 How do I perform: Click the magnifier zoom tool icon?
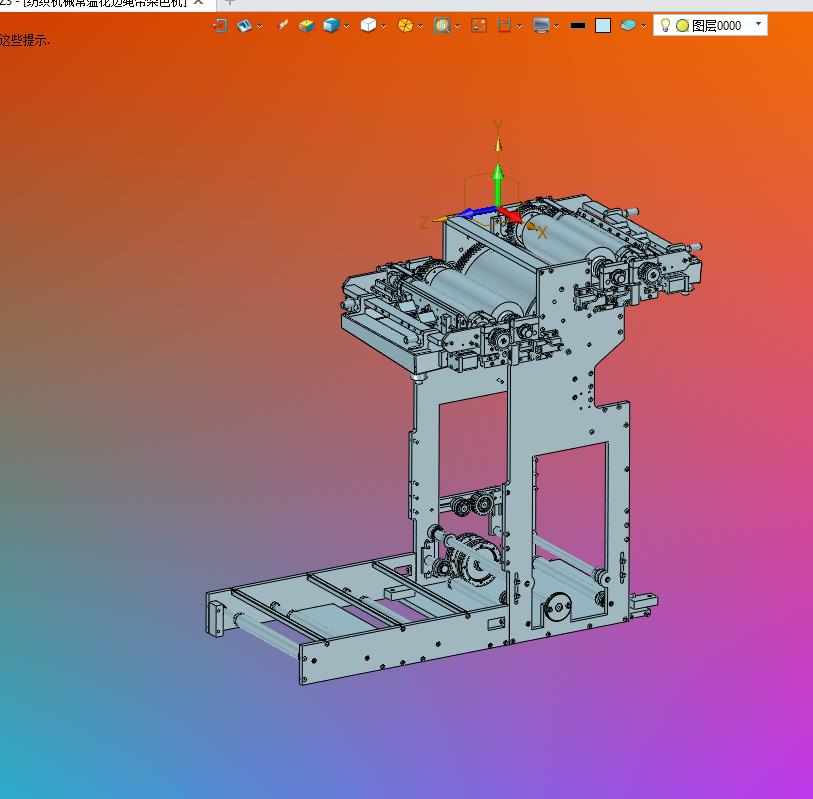[441, 25]
